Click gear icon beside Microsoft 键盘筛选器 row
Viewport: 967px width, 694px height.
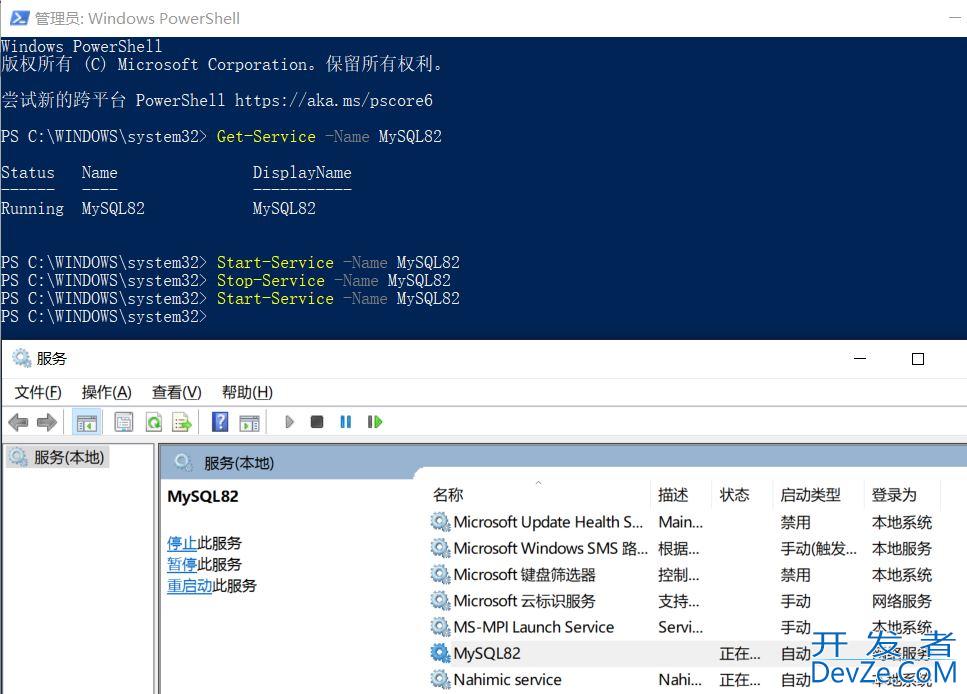440,575
